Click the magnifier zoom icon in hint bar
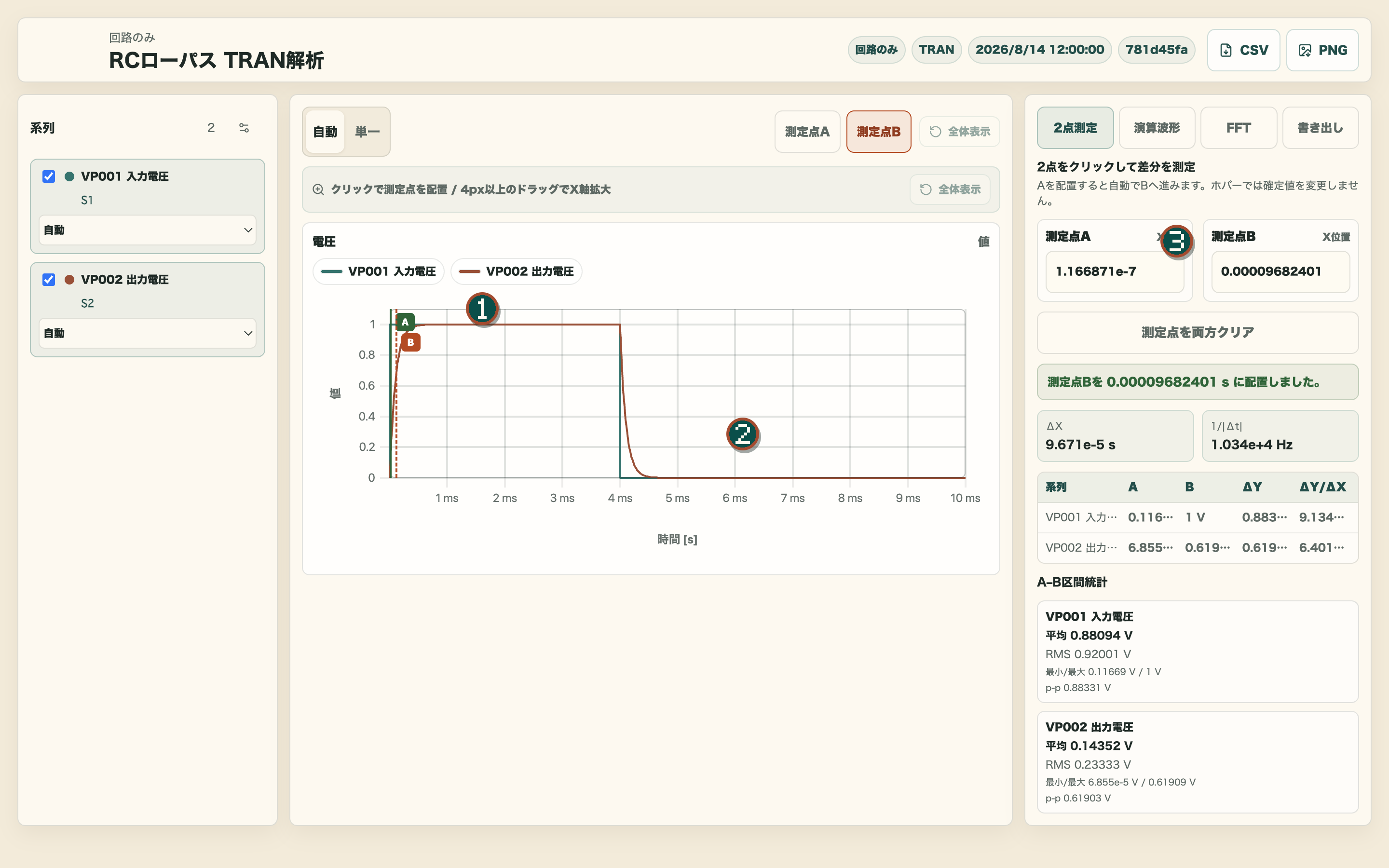The height and width of the screenshot is (868, 1389). pyautogui.click(x=318, y=190)
